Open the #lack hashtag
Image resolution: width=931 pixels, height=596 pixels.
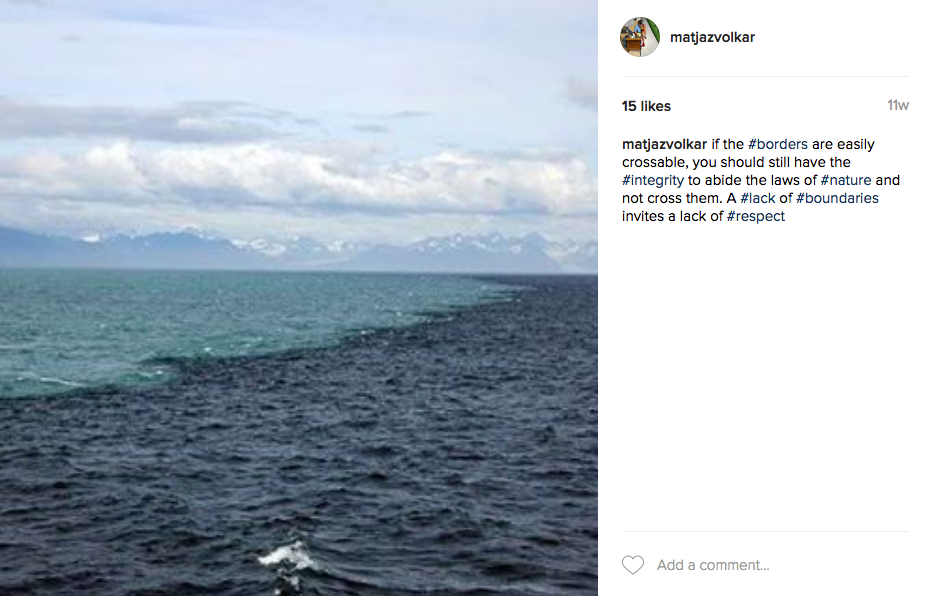coord(758,198)
